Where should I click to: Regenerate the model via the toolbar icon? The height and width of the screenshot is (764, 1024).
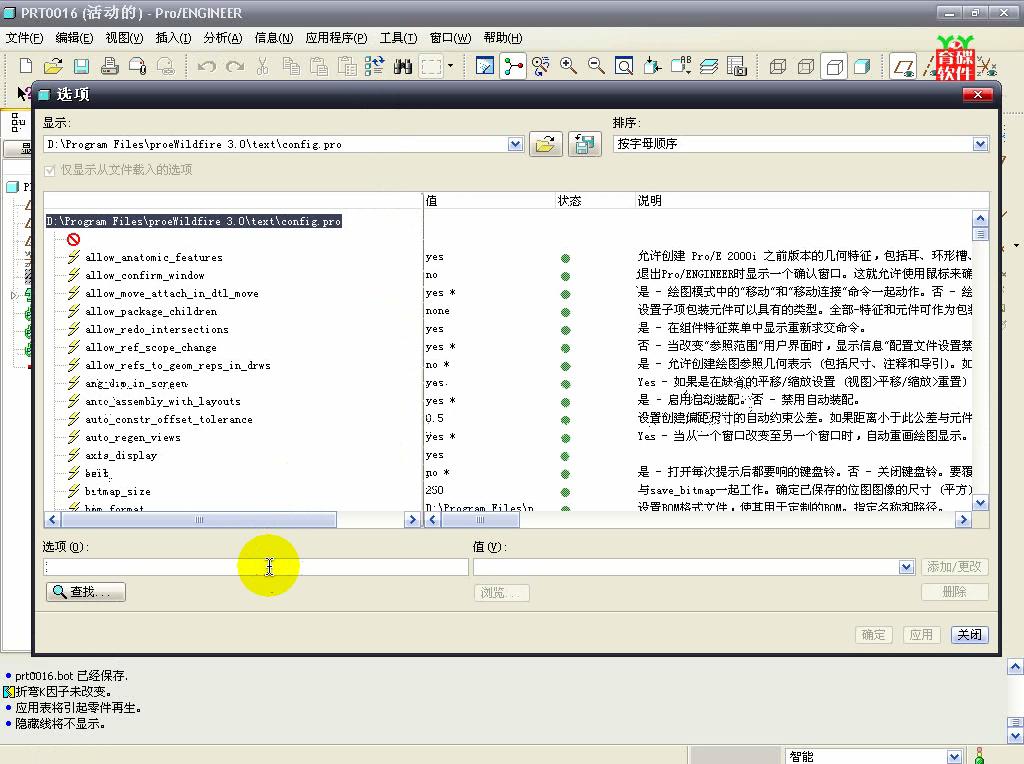pyautogui.click(x=375, y=66)
